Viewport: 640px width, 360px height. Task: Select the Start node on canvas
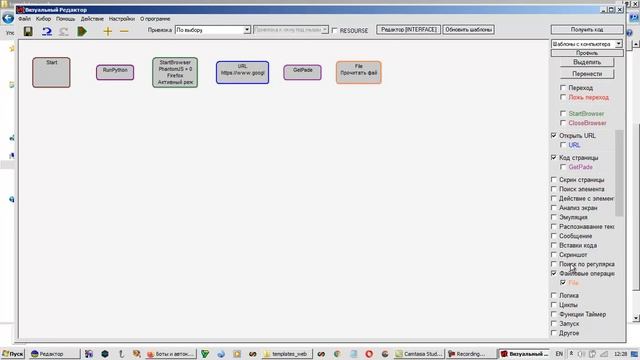tap(51, 72)
